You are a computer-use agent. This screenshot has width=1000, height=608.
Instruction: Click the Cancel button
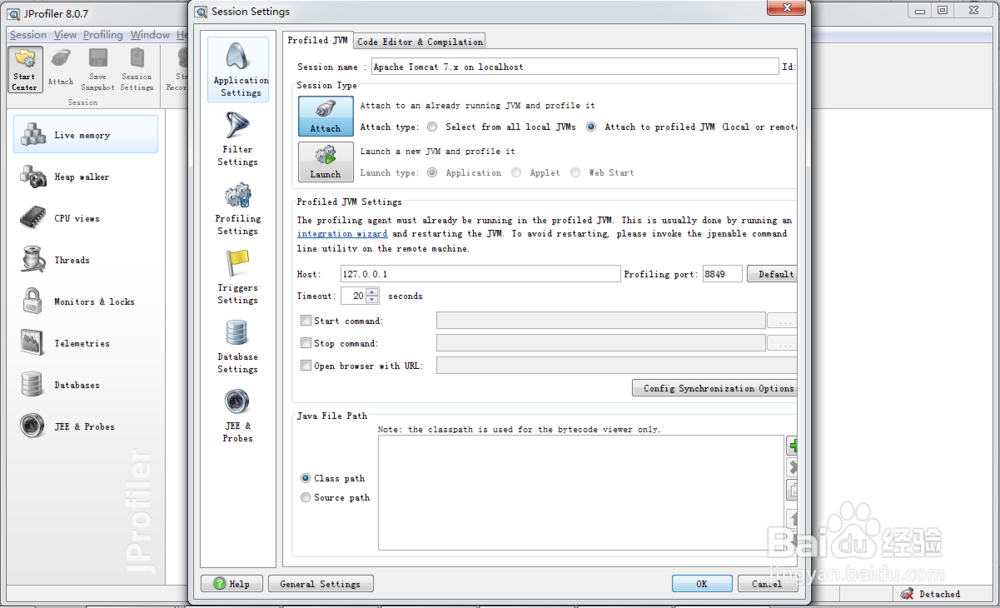point(767,584)
